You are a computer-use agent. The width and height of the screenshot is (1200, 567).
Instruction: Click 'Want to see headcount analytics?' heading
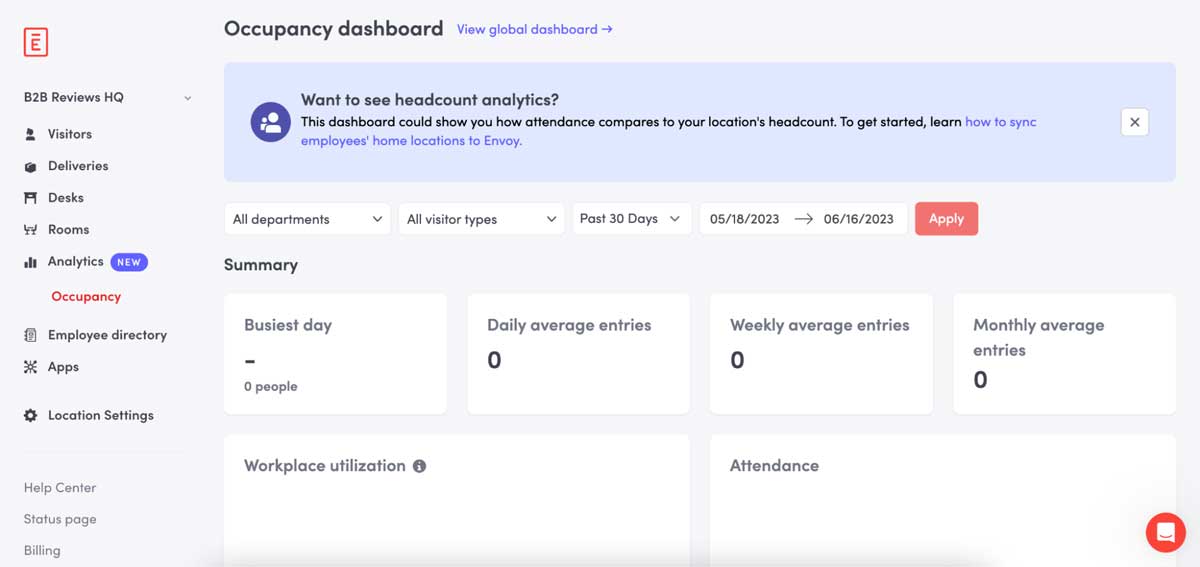[x=430, y=100]
